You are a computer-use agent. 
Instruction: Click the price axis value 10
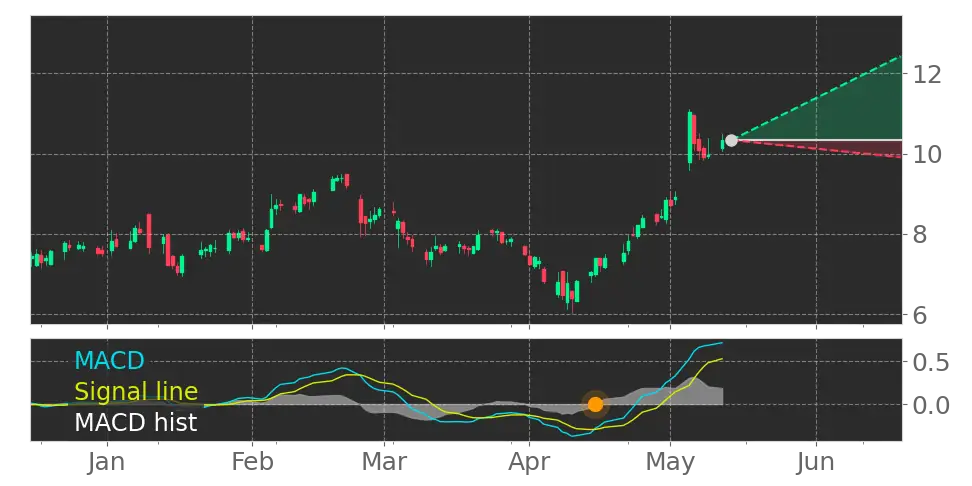coord(927,154)
